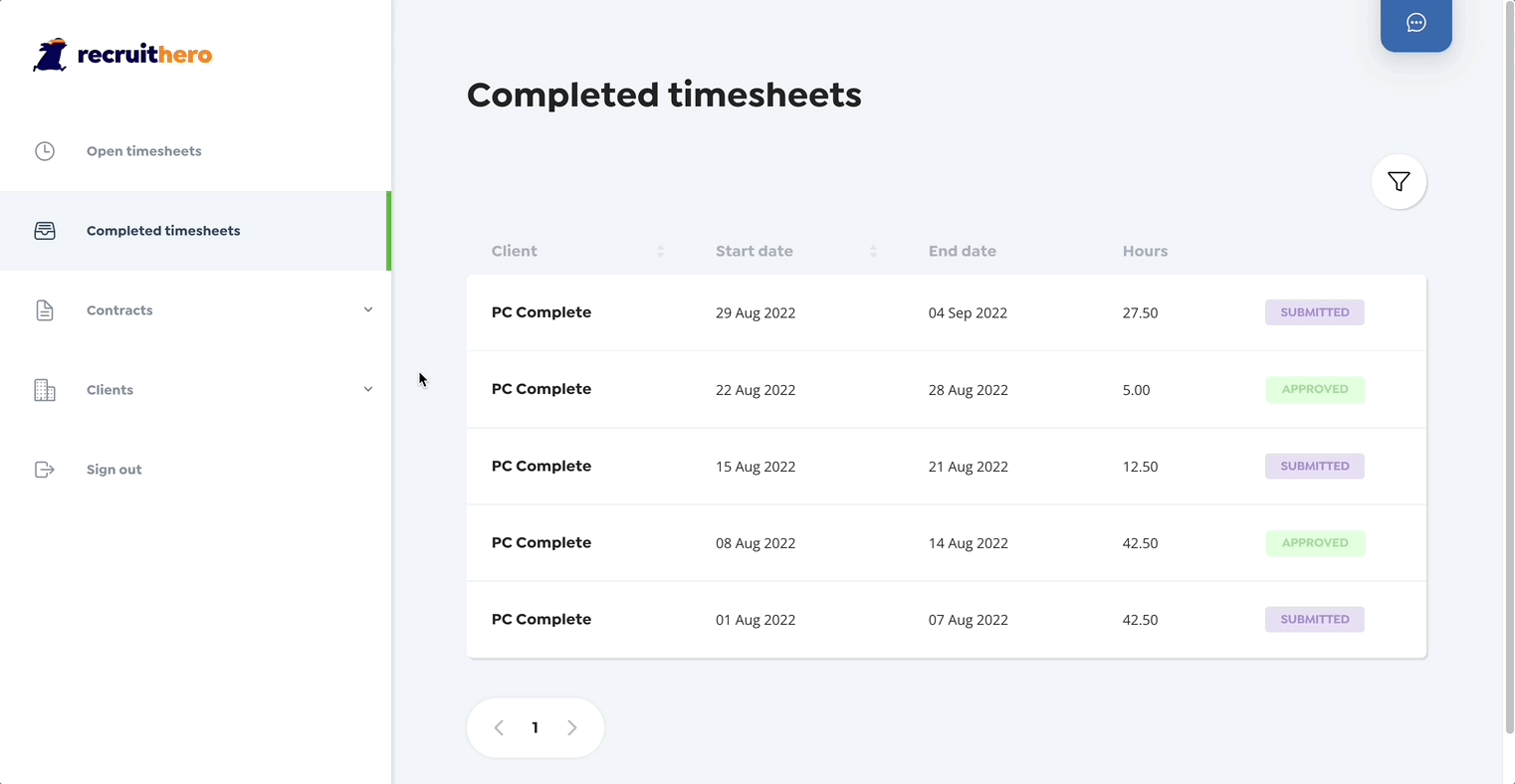Go to previous page arrow
Image resolution: width=1515 pixels, height=784 pixels.
pyautogui.click(x=499, y=728)
